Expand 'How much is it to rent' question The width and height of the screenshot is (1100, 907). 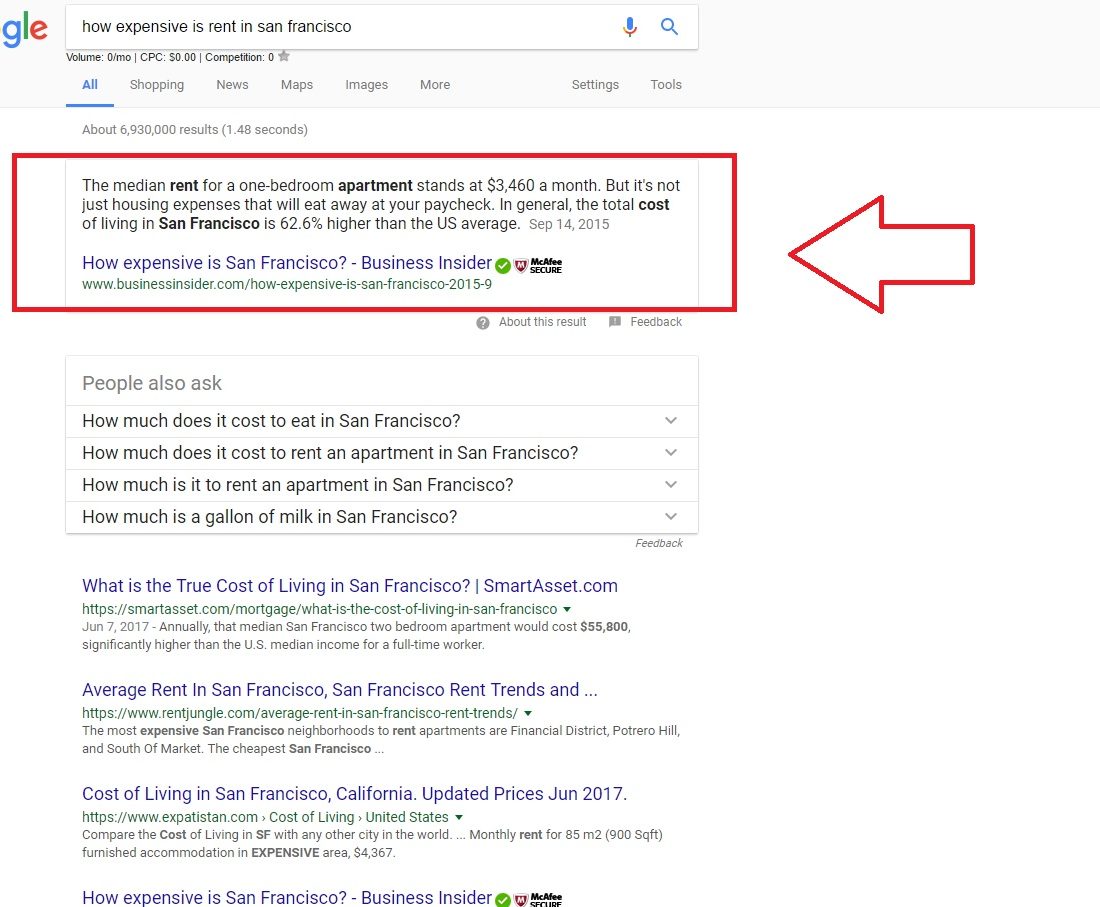tap(382, 485)
